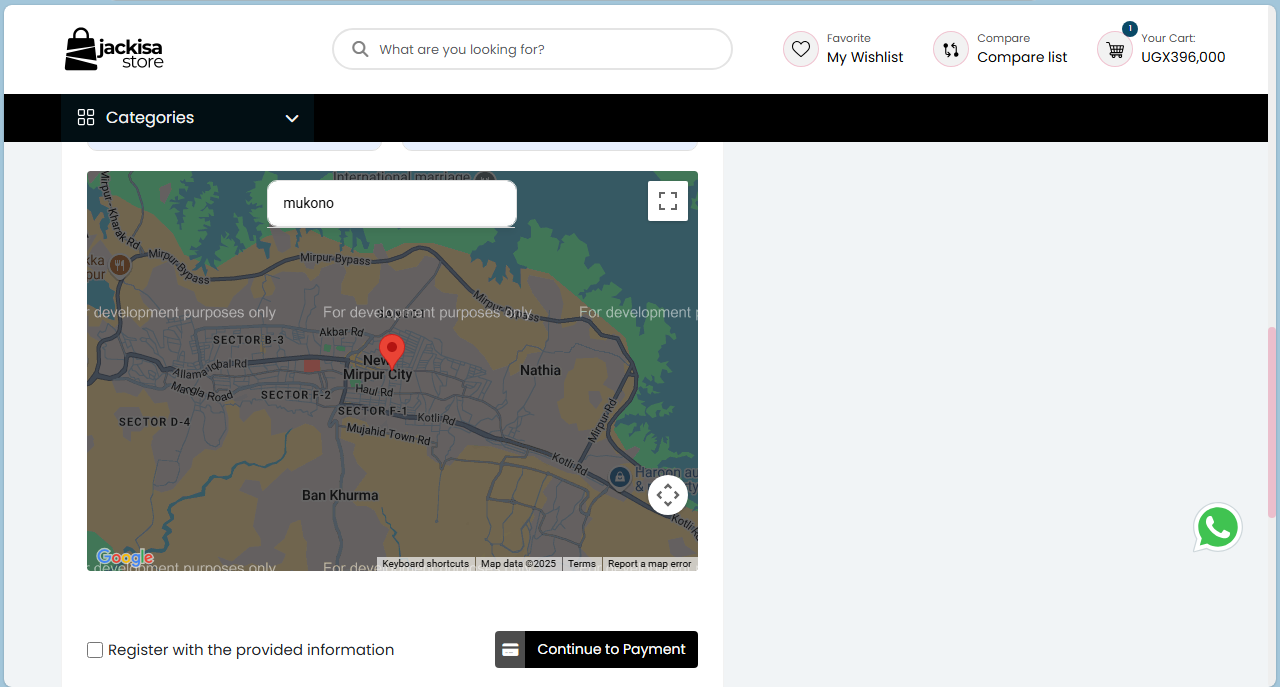The image size is (1280, 687).
Task: Select the Compare list arrows icon
Action: (950, 48)
